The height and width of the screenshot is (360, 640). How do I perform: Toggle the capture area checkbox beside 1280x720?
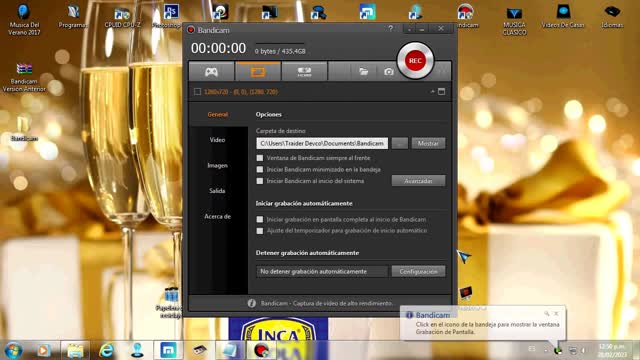coord(197,91)
